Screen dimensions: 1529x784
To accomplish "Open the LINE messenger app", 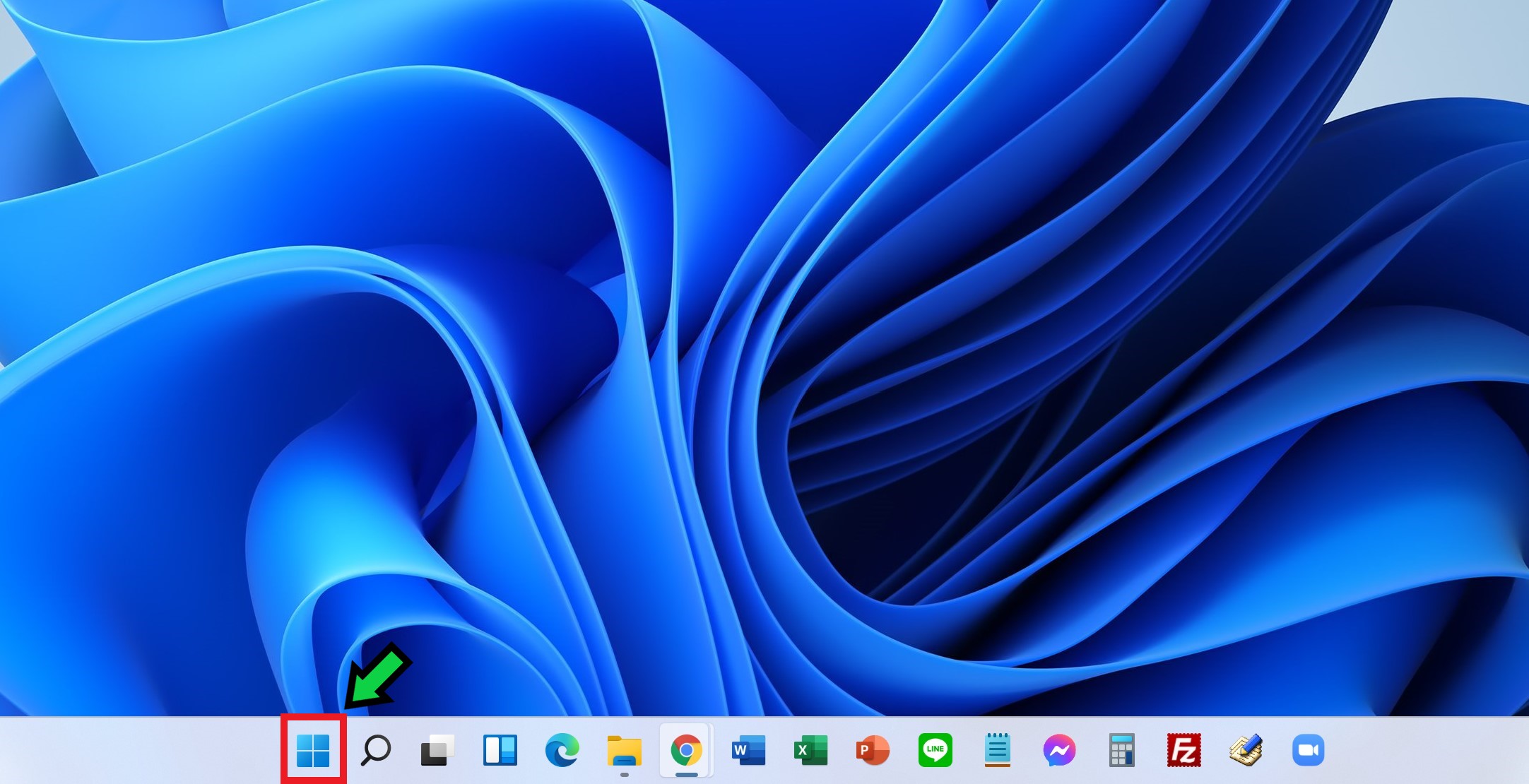I will [935, 750].
